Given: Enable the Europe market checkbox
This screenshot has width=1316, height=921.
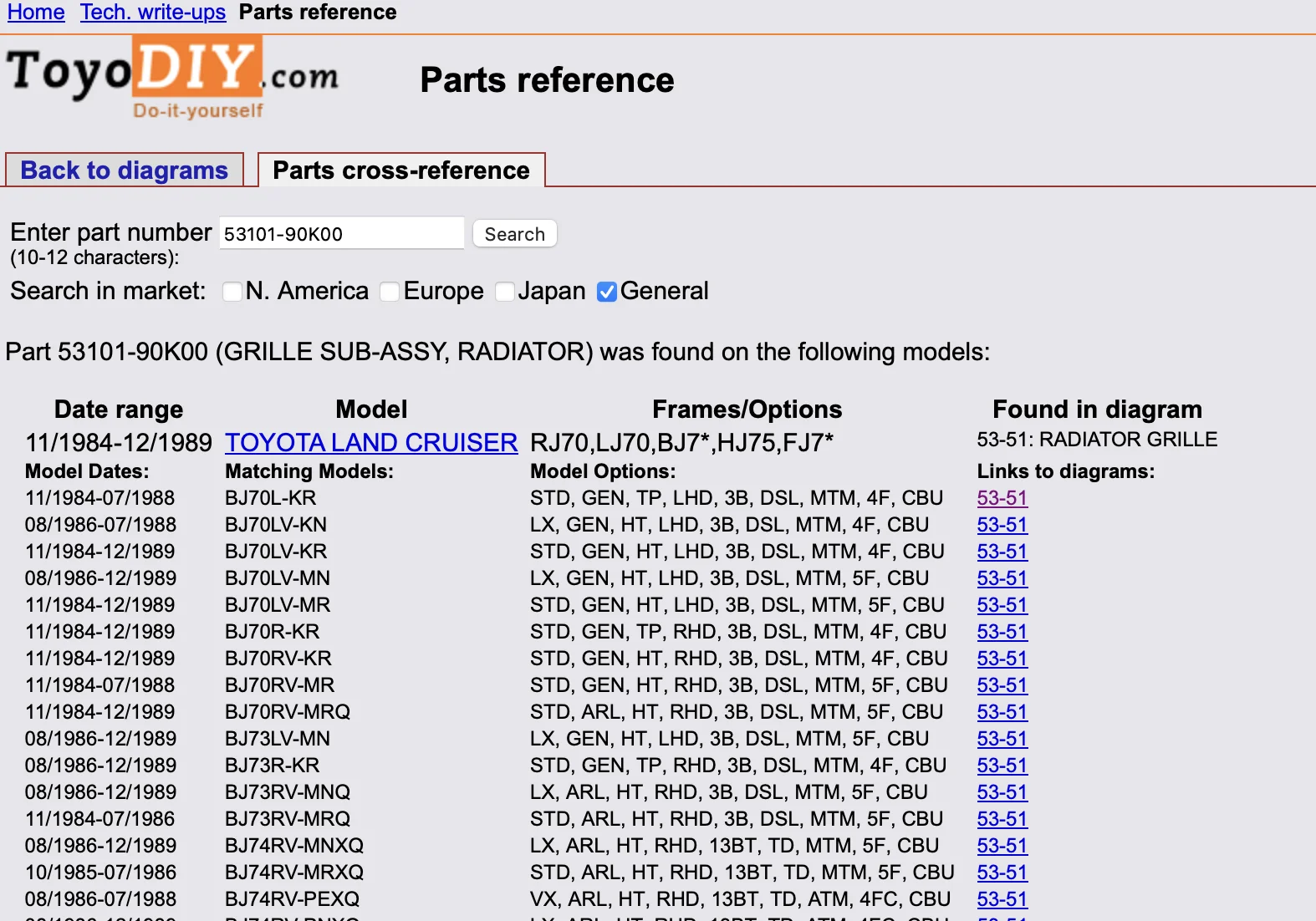Looking at the screenshot, I should 390,292.
